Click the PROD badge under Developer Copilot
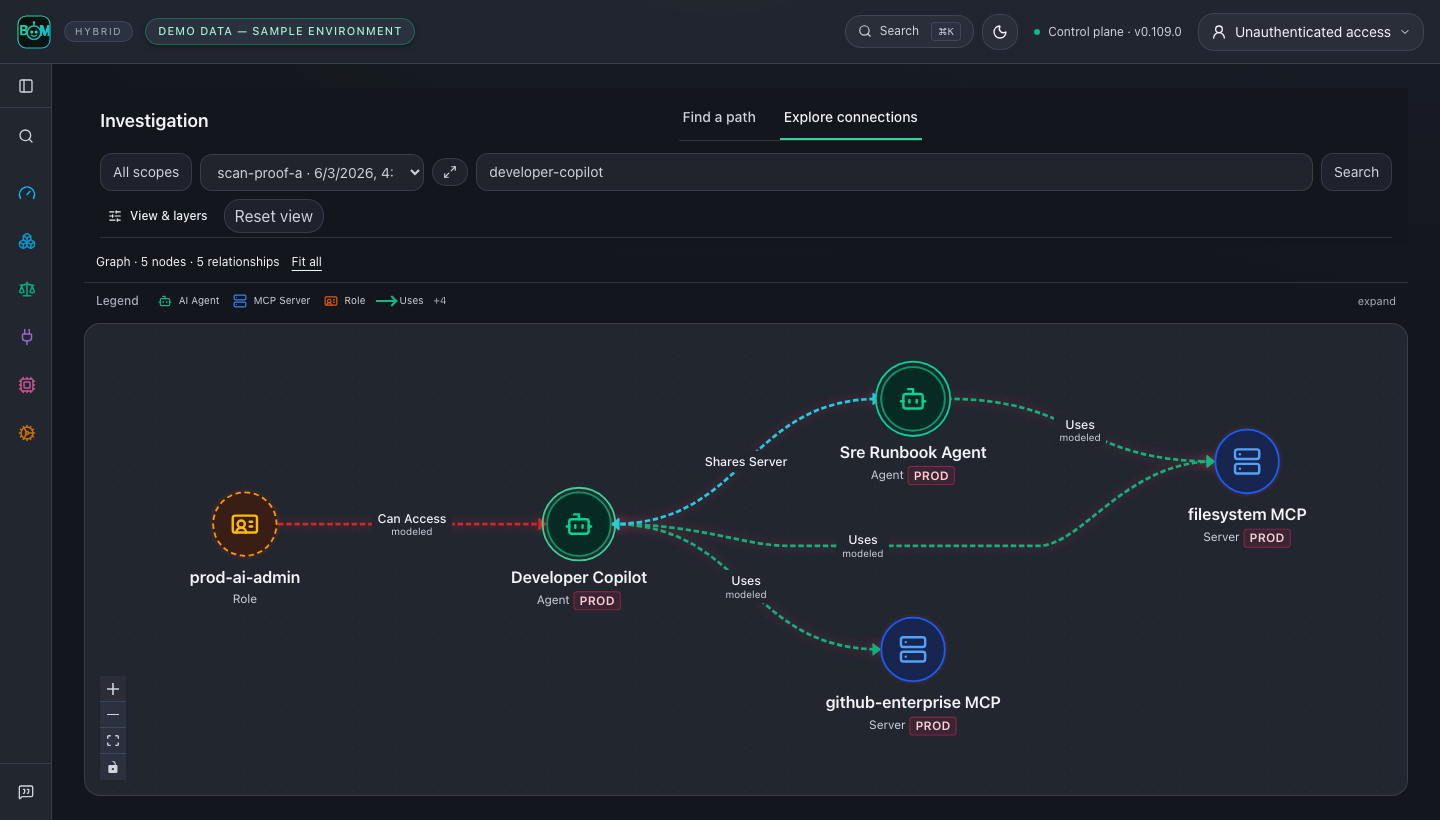This screenshot has height=820, width=1440. coord(597,601)
